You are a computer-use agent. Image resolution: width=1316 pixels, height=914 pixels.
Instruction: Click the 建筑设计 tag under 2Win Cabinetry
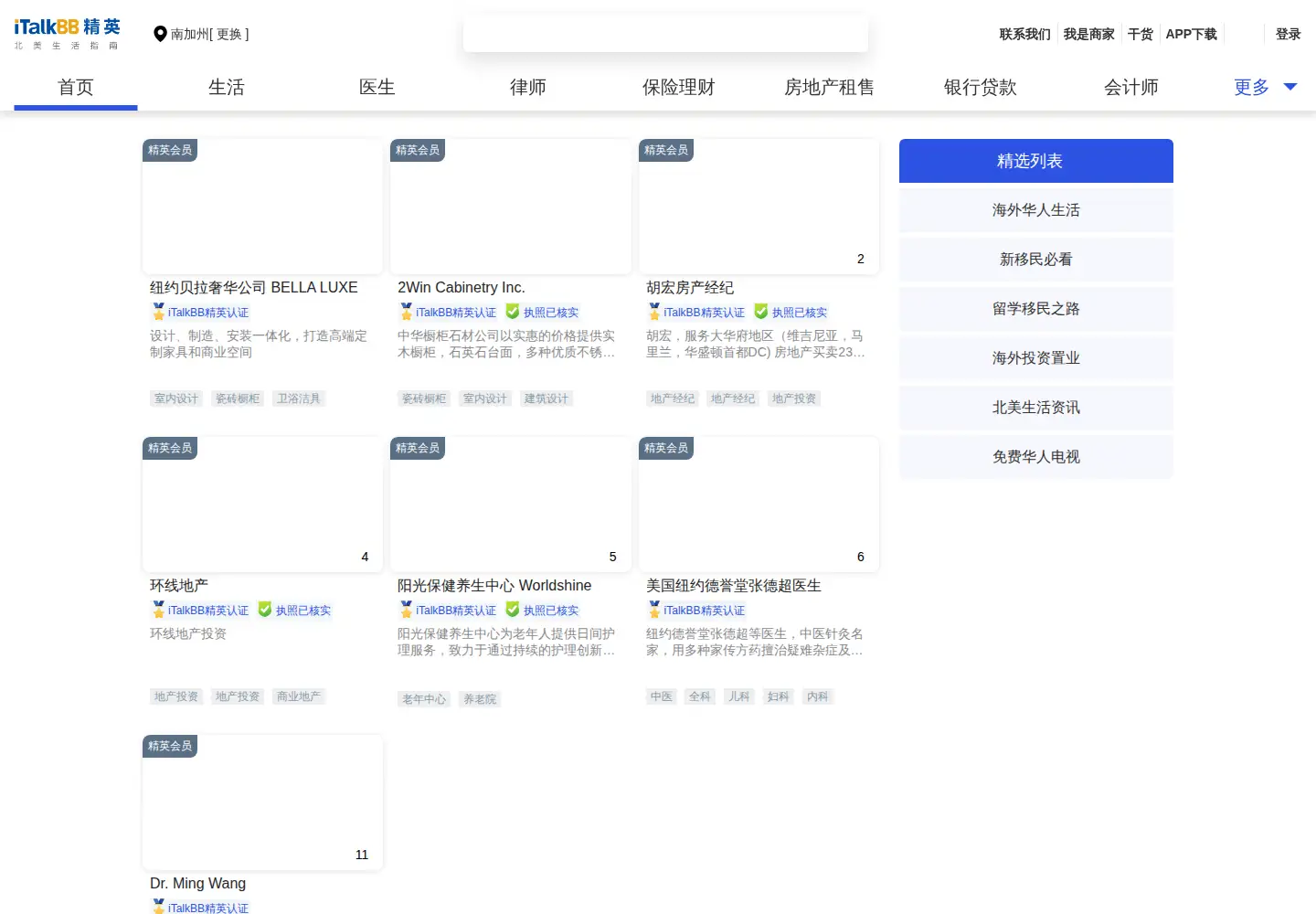(x=547, y=399)
